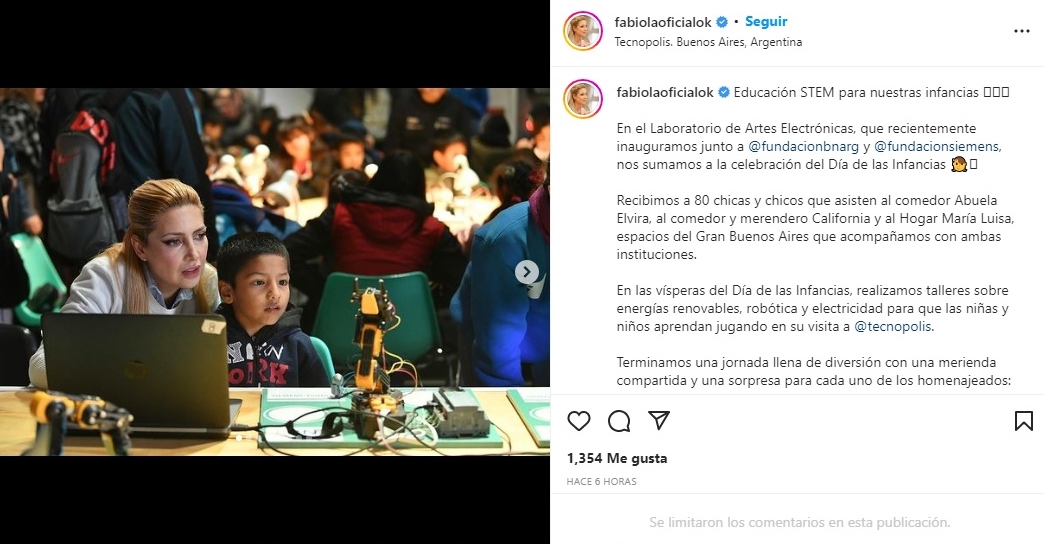The height and width of the screenshot is (544, 1044).
Task: Open fabiolaoficialok username in header
Action: pyautogui.click(x=662, y=22)
